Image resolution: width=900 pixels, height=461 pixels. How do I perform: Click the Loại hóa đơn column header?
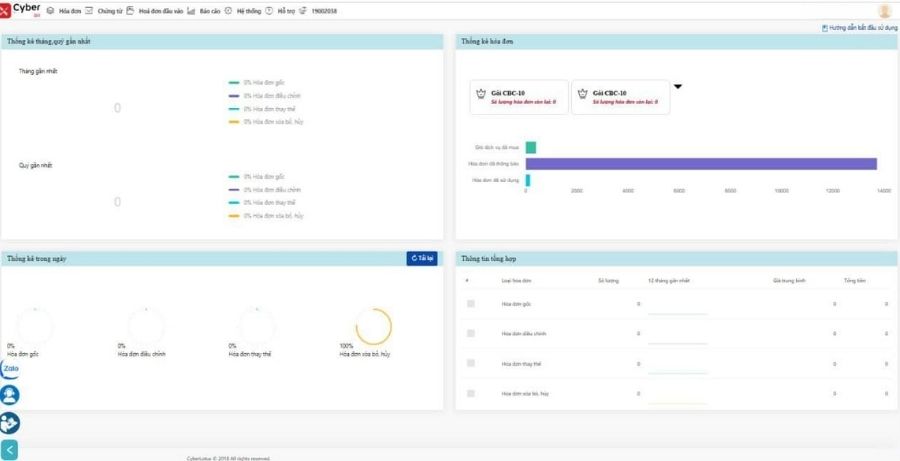coord(517,281)
